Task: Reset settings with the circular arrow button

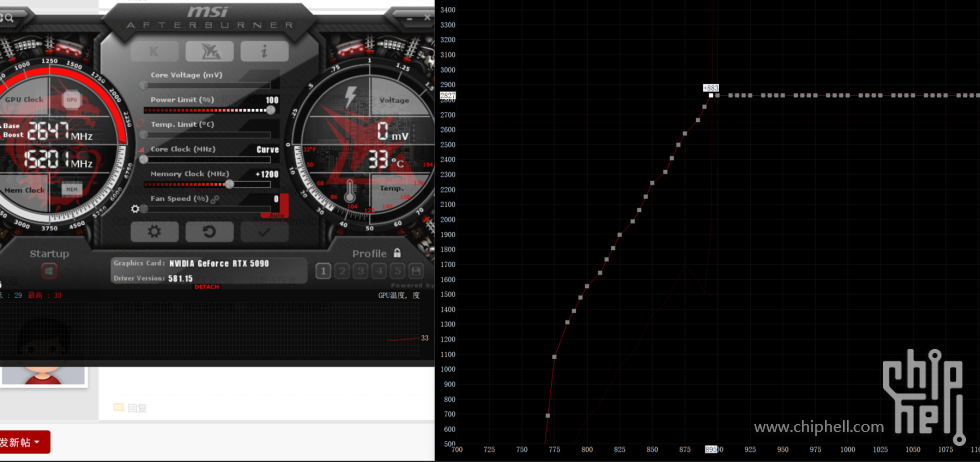Action: pyautogui.click(x=209, y=232)
